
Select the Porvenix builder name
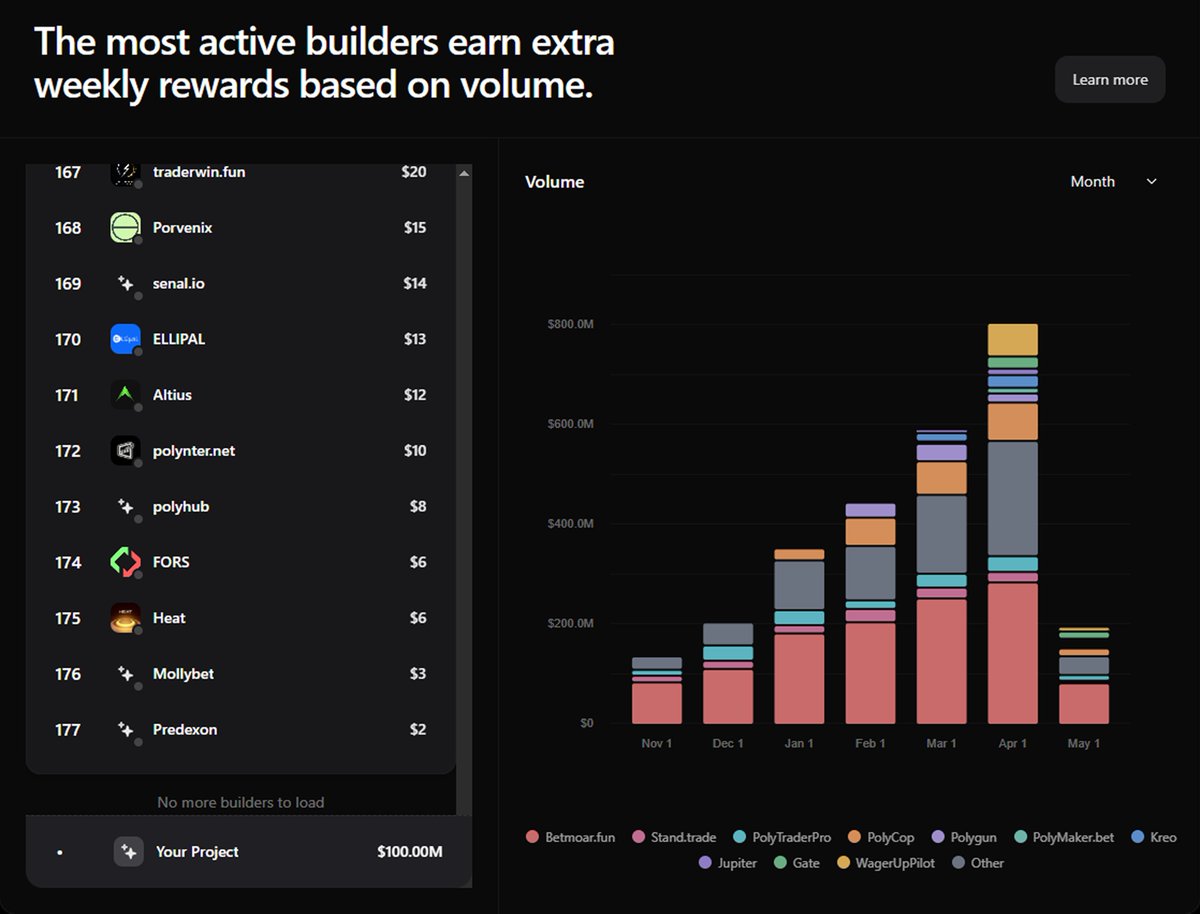pyautogui.click(x=183, y=228)
